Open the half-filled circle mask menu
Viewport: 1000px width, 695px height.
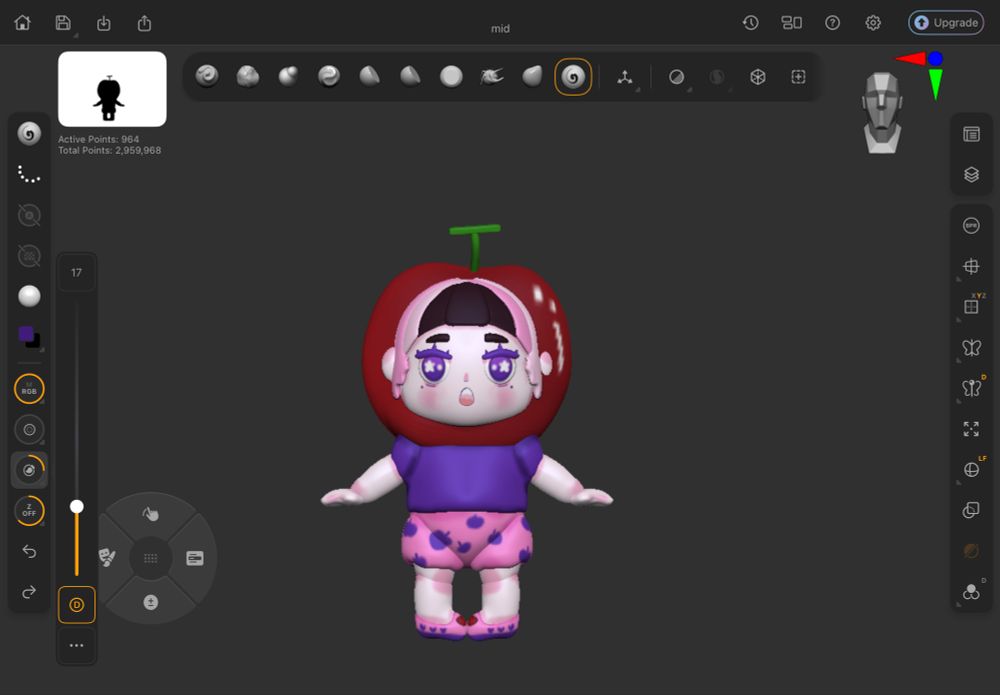pyautogui.click(x=676, y=77)
